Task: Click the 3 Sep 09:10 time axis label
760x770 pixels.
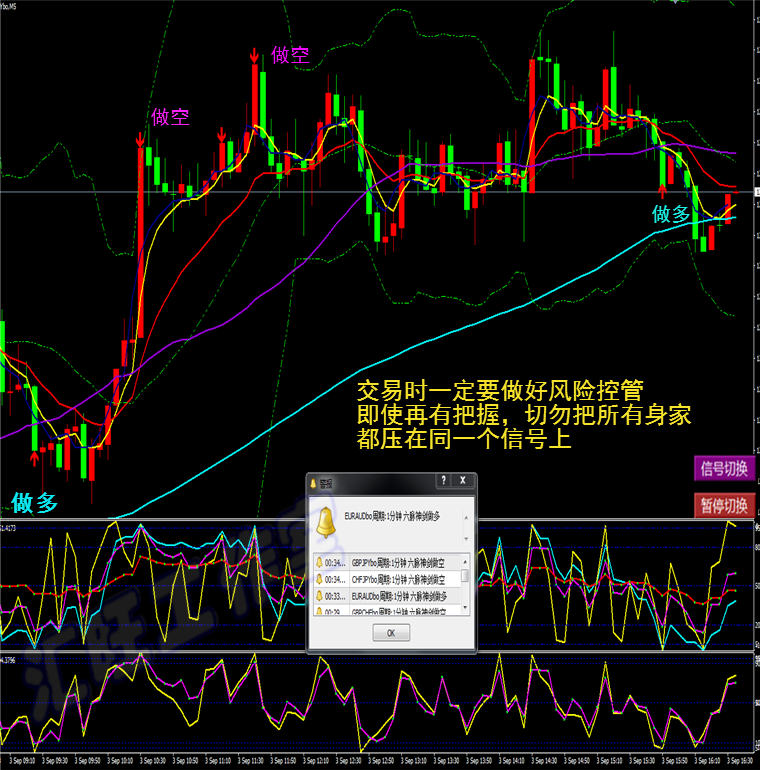Action: coord(22,760)
